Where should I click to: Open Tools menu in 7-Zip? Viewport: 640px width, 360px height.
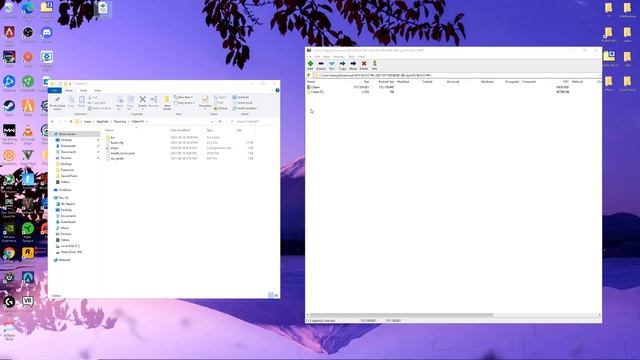coord(351,56)
